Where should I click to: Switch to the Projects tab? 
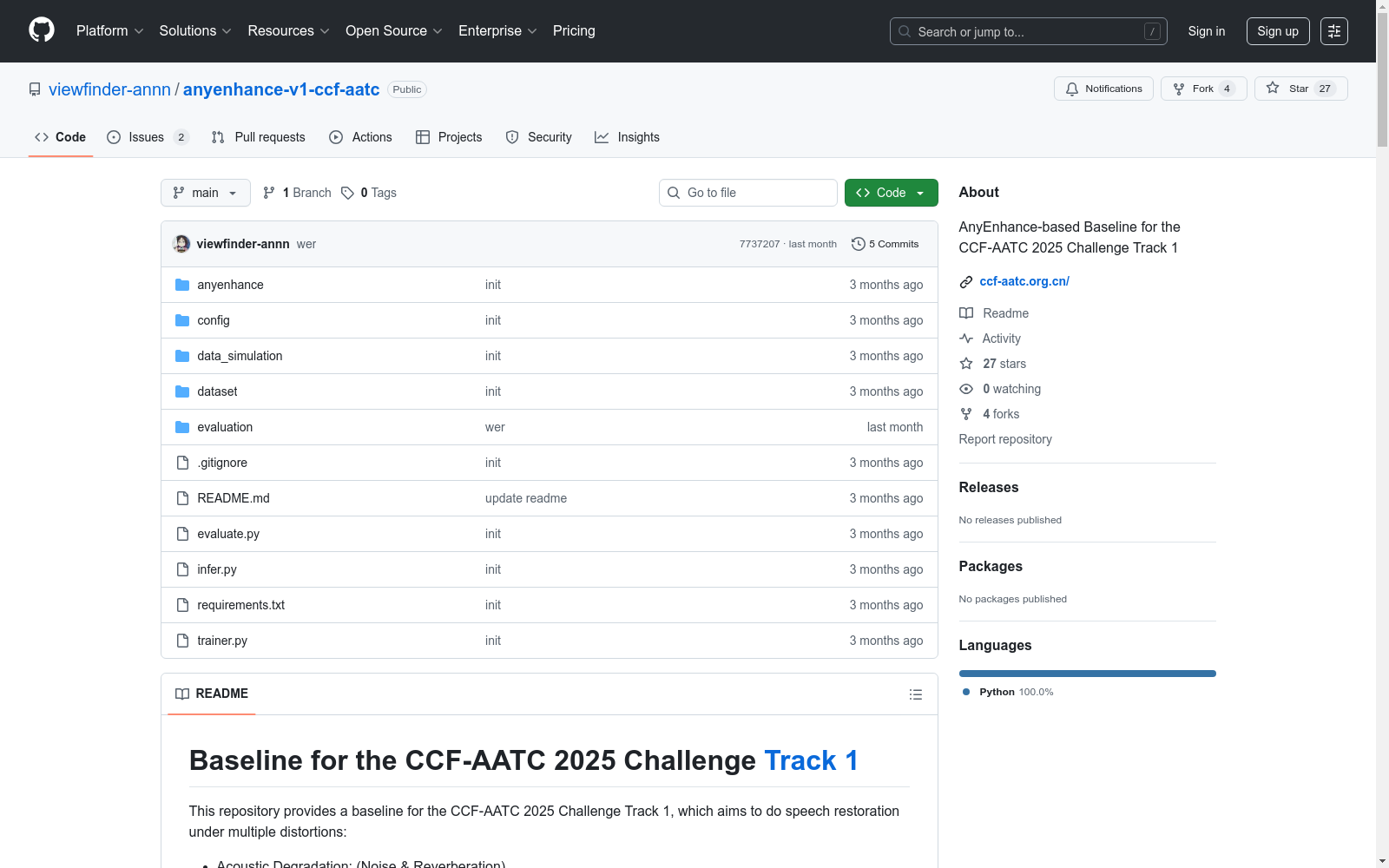(x=449, y=137)
